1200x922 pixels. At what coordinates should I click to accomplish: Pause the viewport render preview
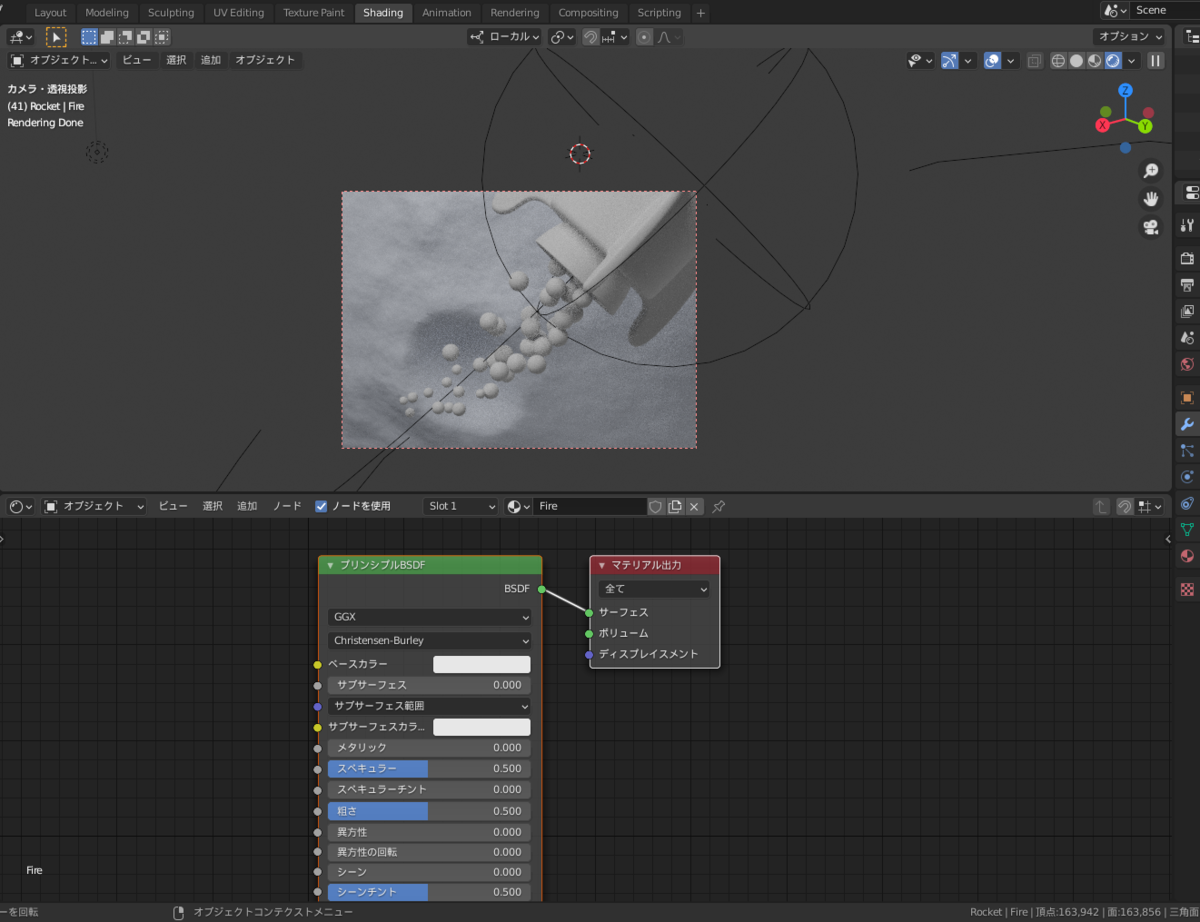(1156, 61)
